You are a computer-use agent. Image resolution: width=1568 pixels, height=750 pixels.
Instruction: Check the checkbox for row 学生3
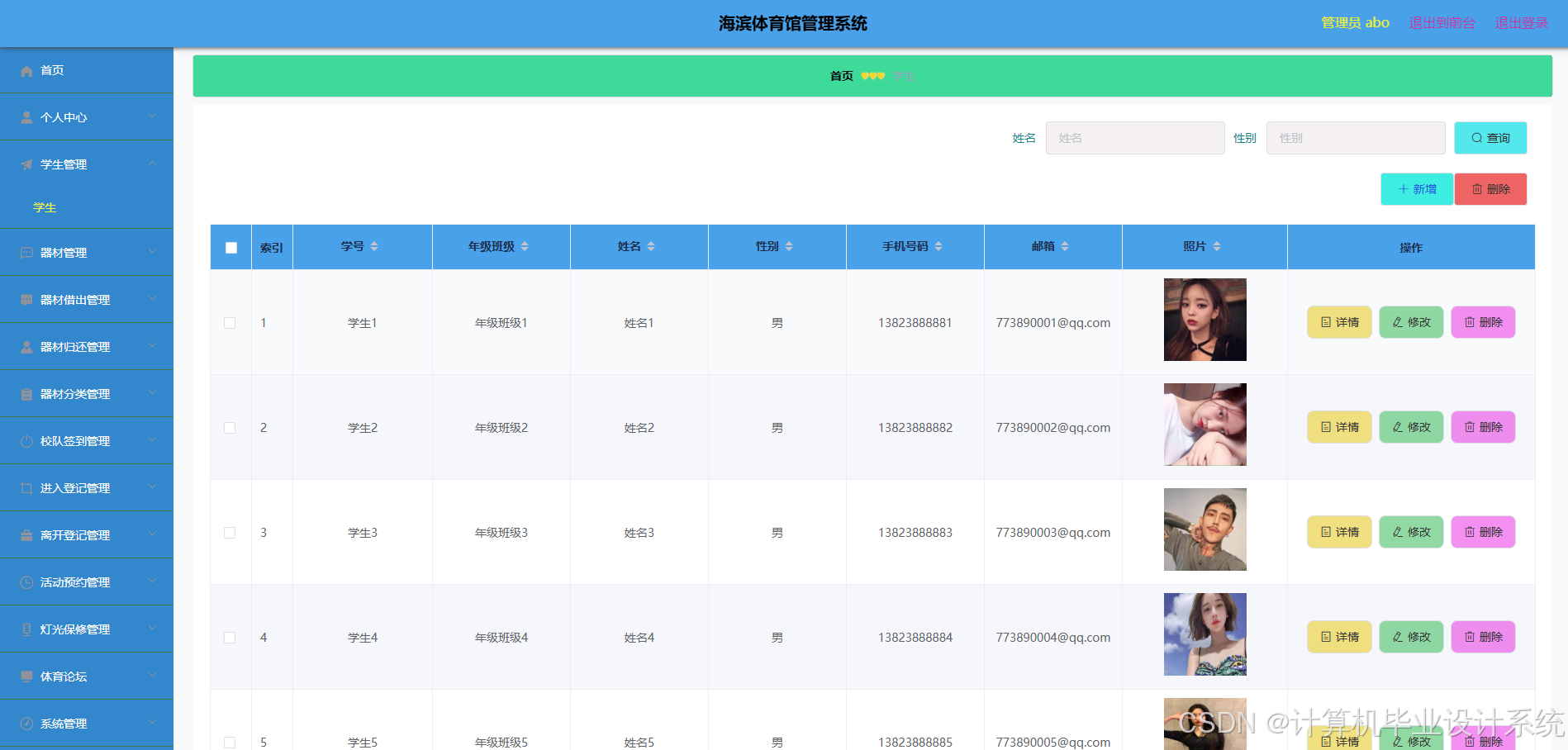[x=230, y=533]
